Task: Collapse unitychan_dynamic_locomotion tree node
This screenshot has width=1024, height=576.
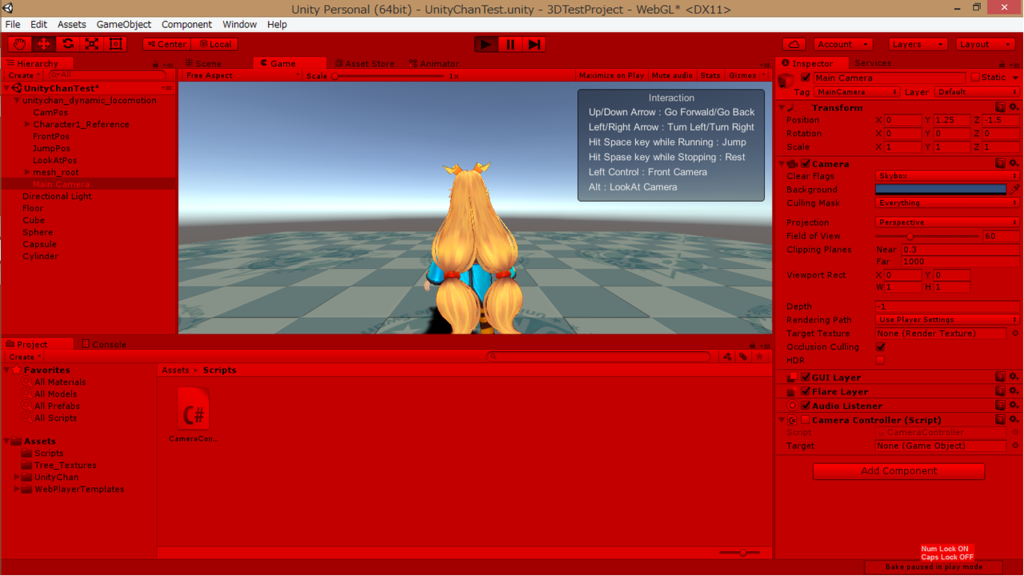Action: pyautogui.click(x=17, y=101)
